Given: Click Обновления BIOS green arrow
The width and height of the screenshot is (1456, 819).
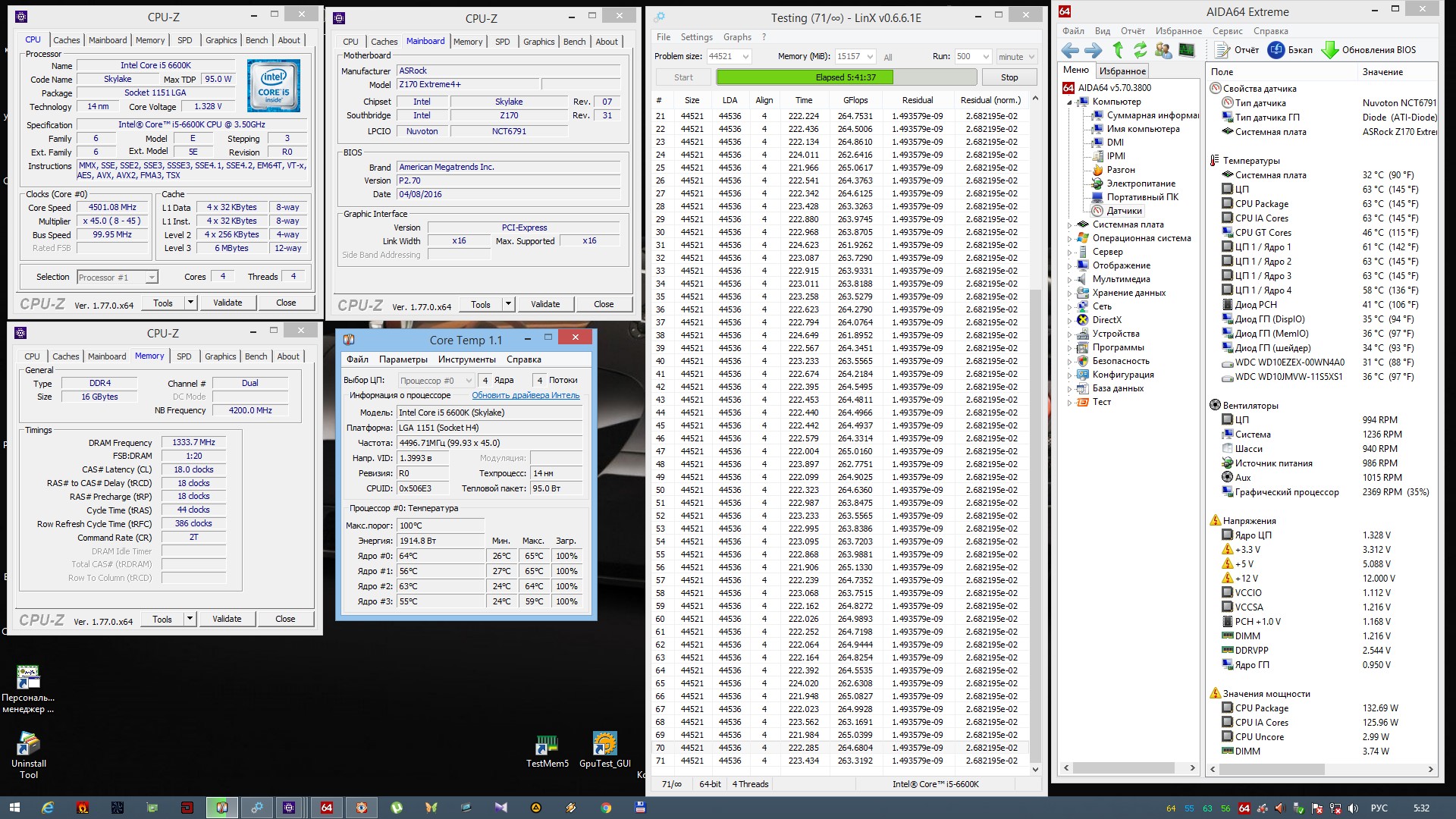Looking at the screenshot, I should (x=1329, y=50).
